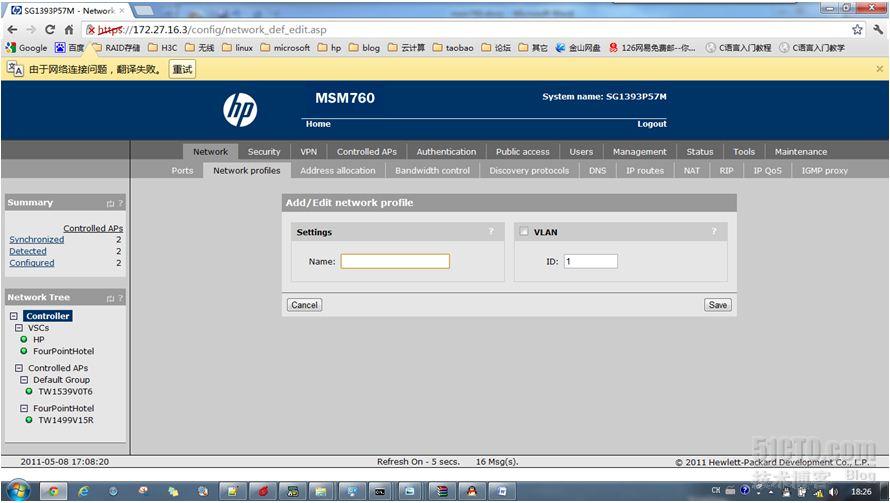Viewport: 890px width, 503px height.
Task: Open the IGMP proxy tab
Action: pyautogui.click(x=824, y=170)
